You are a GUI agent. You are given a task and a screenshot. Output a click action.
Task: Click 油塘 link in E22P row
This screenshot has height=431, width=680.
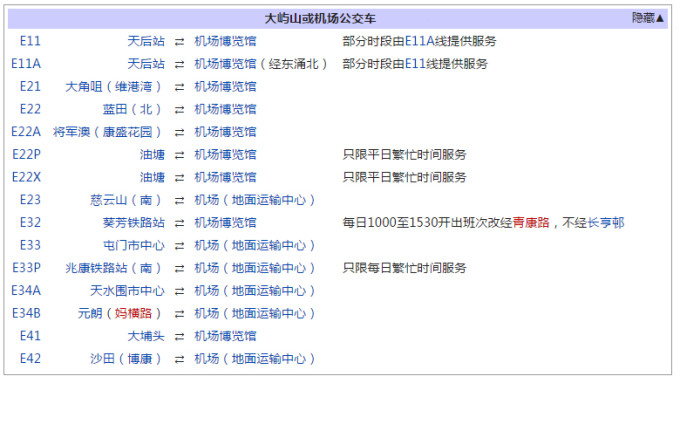click(152, 155)
